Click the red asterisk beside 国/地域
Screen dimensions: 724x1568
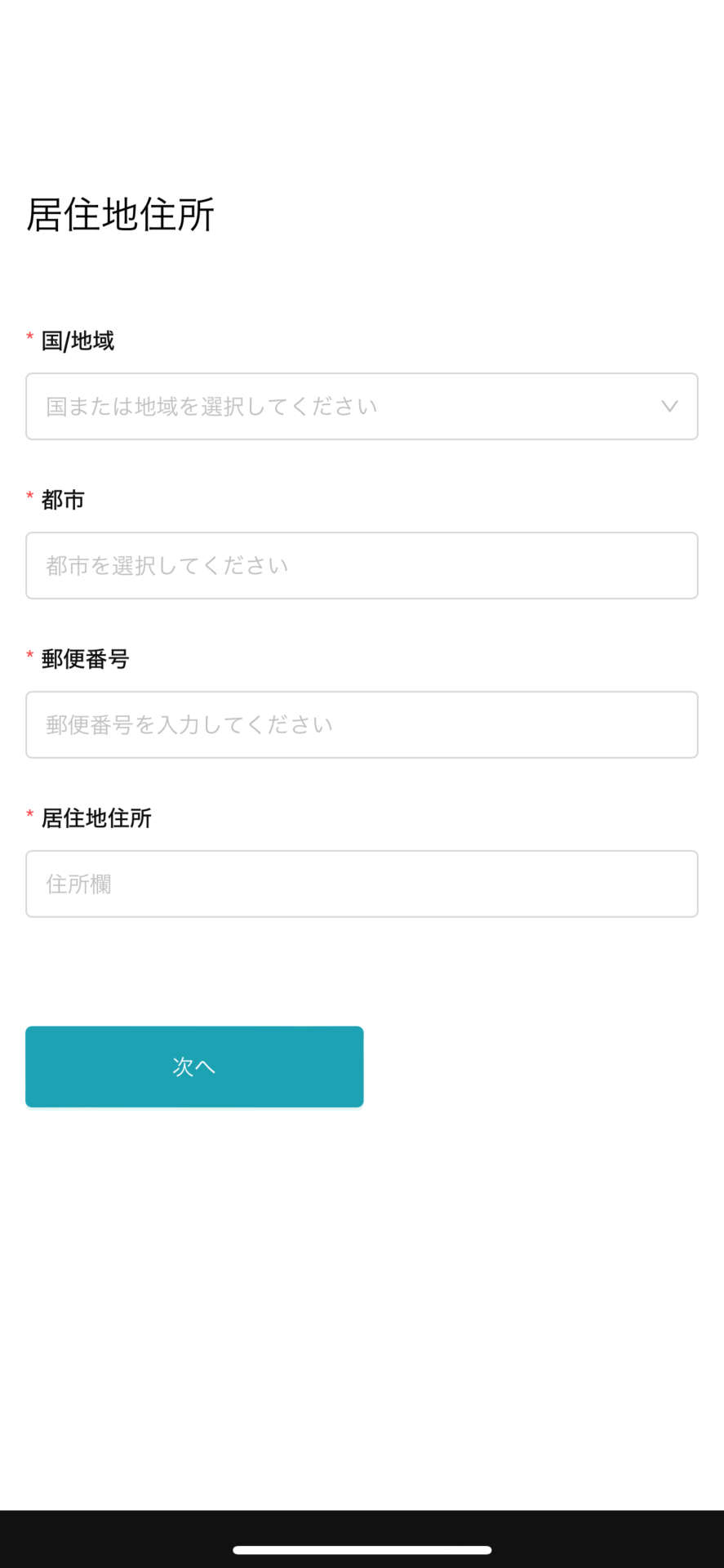coord(30,337)
